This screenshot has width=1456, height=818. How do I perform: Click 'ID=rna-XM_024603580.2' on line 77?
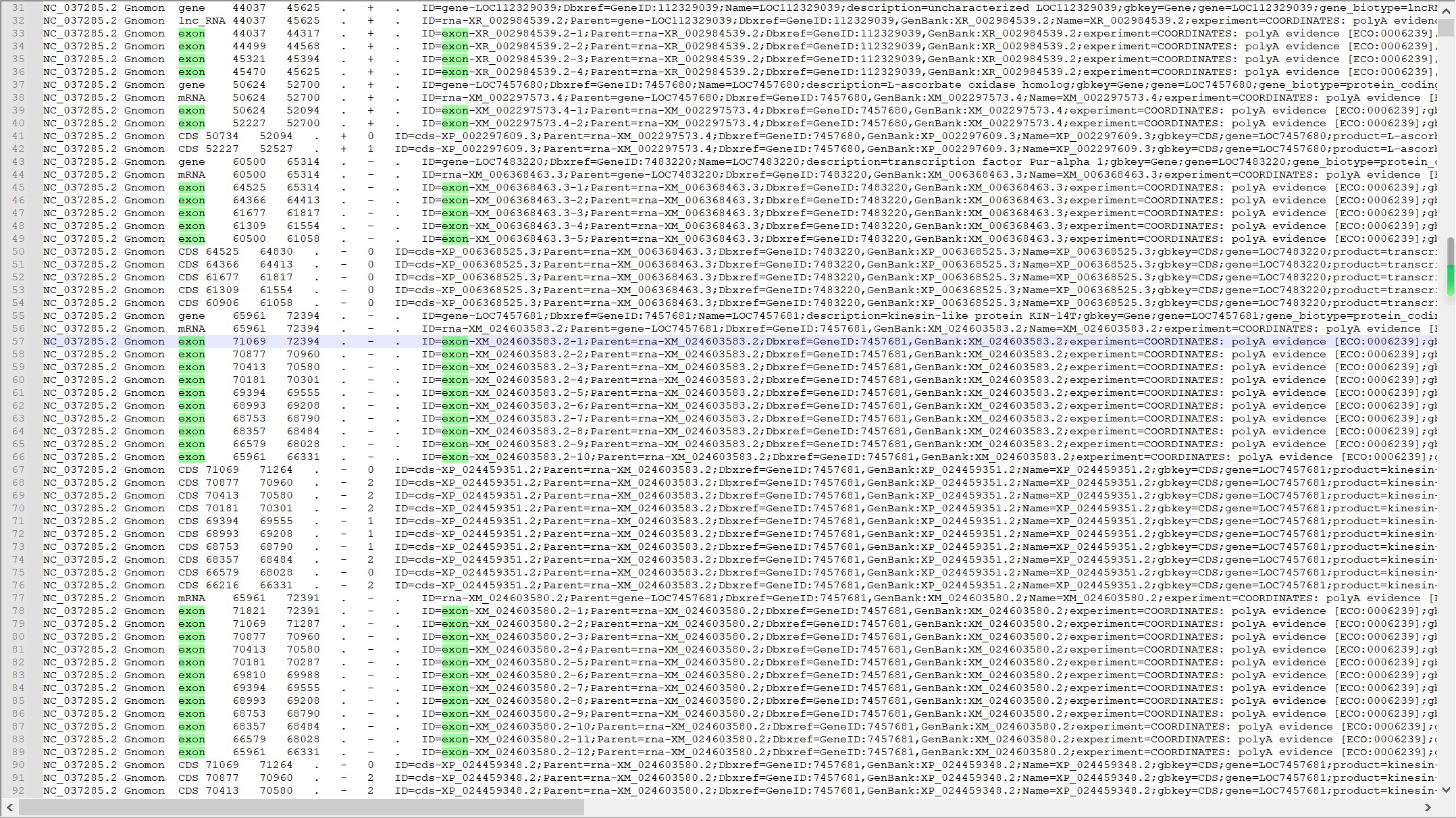click(x=493, y=598)
